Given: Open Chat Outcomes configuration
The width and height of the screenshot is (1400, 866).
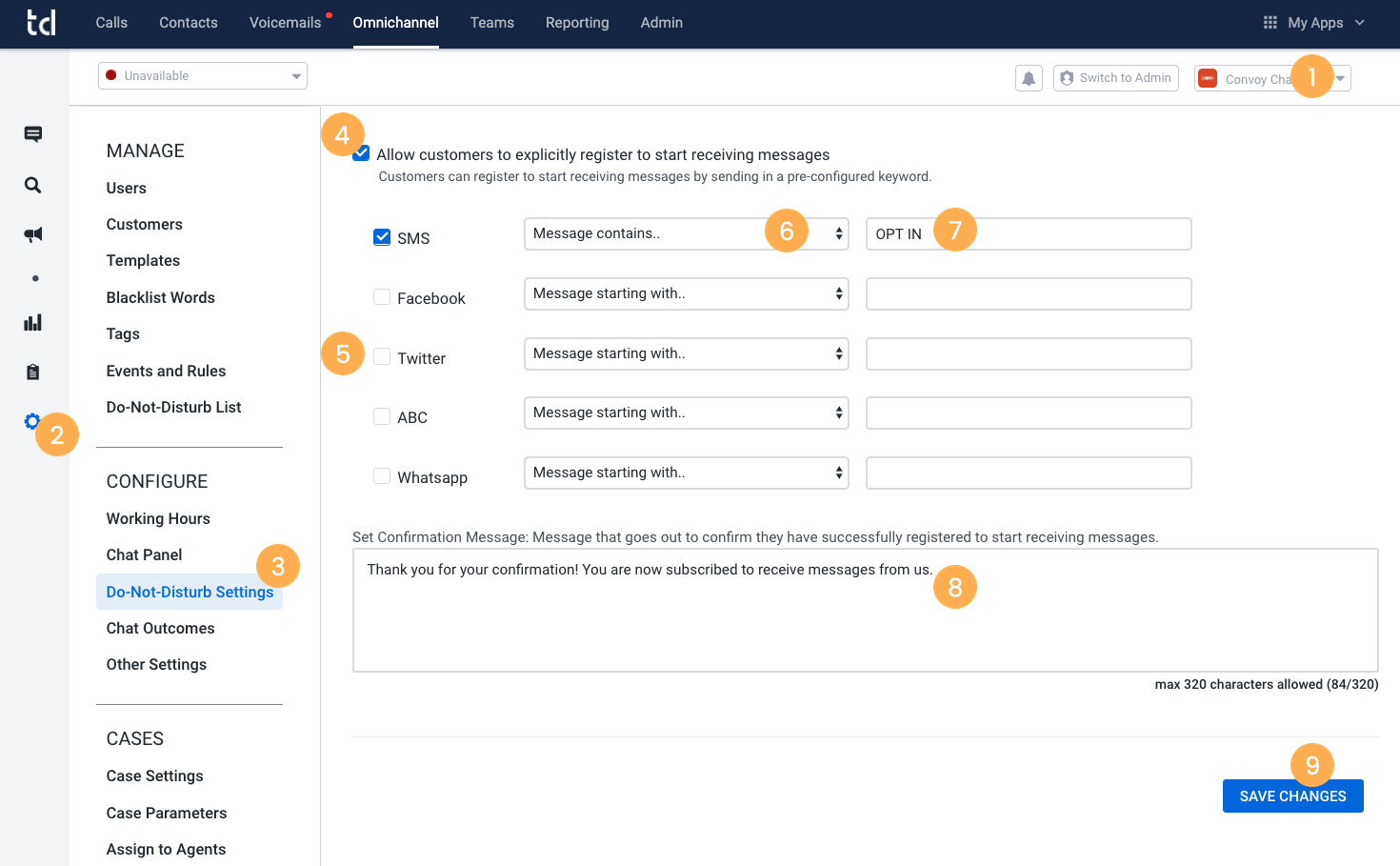Looking at the screenshot, I should [x=161, y=628].
